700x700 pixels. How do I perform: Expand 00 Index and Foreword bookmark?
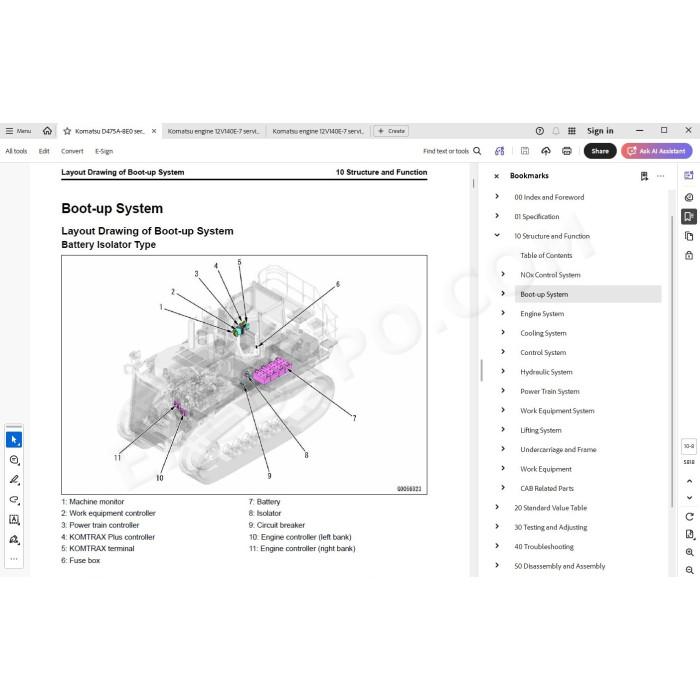[x=497, y=196]
